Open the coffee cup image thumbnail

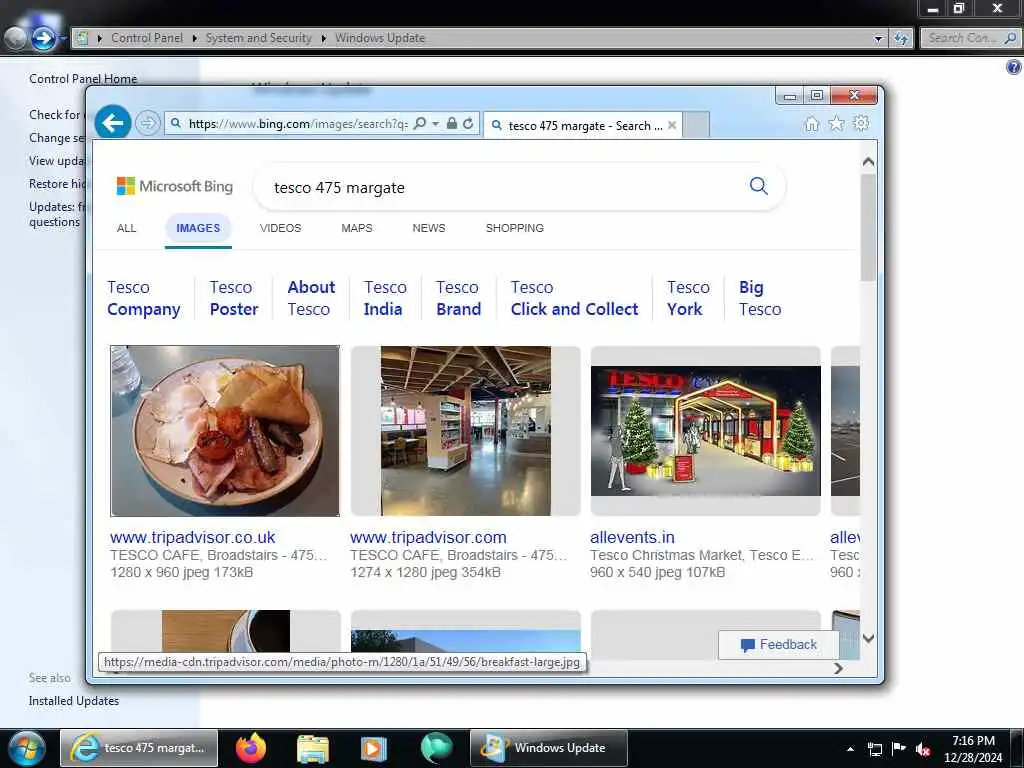click(x=225, y=631)
